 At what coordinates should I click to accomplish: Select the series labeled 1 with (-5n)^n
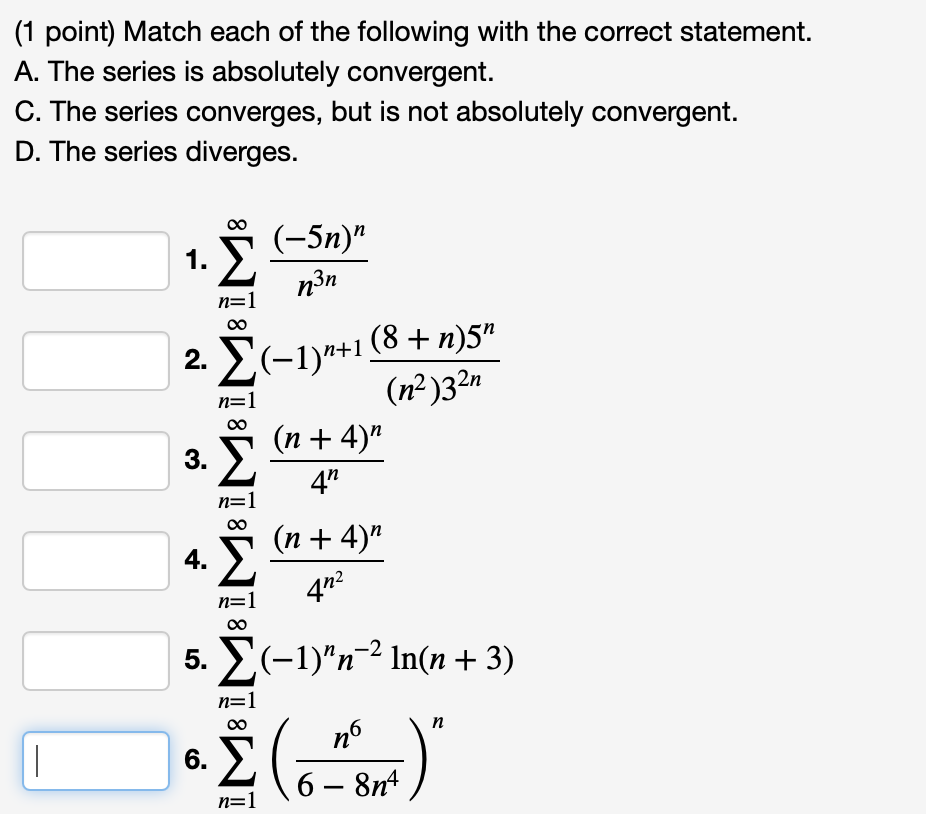coord(300,258)
